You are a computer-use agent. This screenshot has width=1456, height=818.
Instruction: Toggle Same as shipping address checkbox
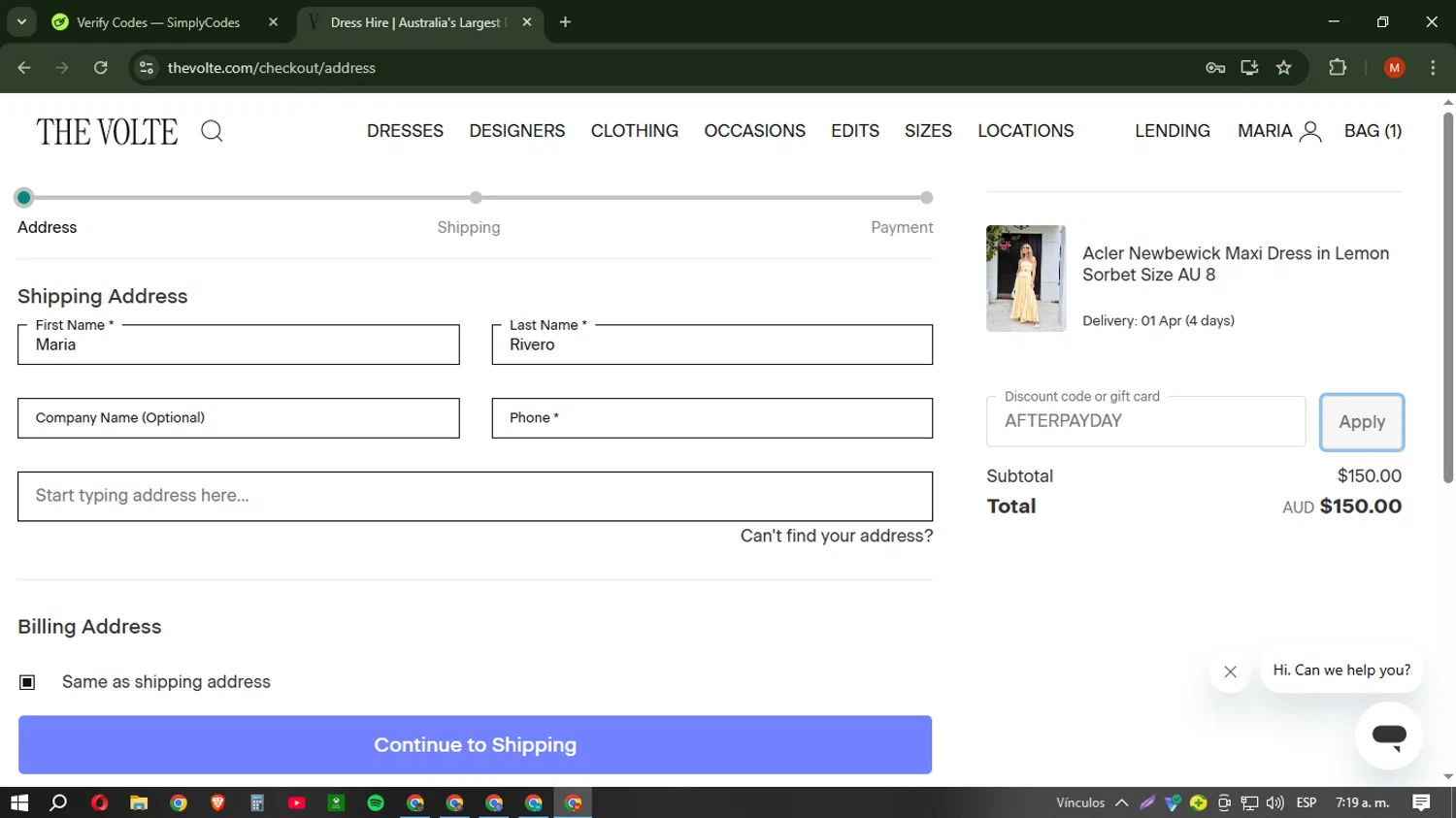tap(27, 682)
